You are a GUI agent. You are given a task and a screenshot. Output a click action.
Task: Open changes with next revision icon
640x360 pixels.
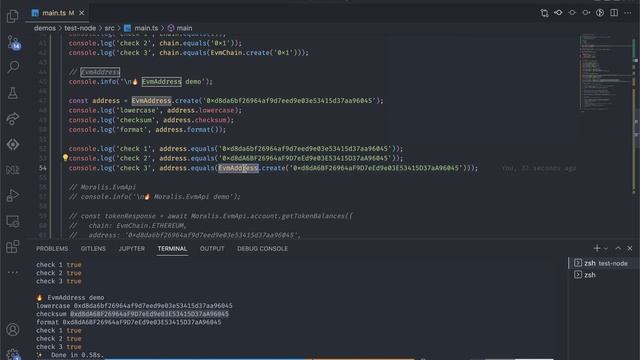pyautogui.click(x=586, y=13)
